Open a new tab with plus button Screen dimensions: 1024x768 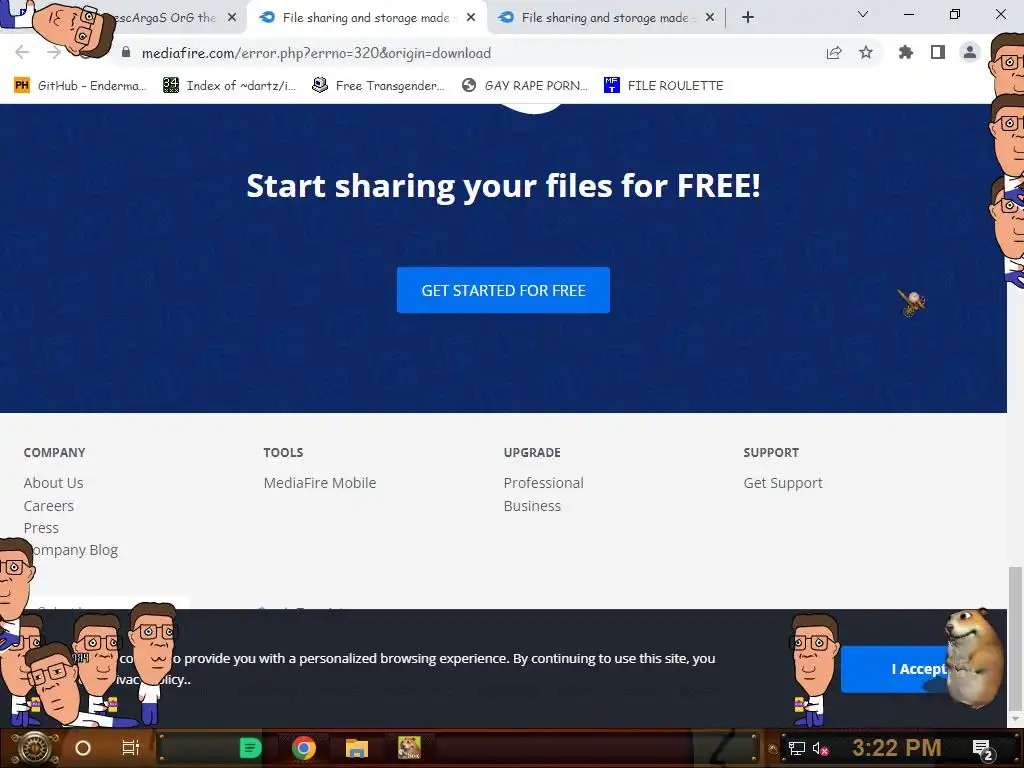coord(748,18)
